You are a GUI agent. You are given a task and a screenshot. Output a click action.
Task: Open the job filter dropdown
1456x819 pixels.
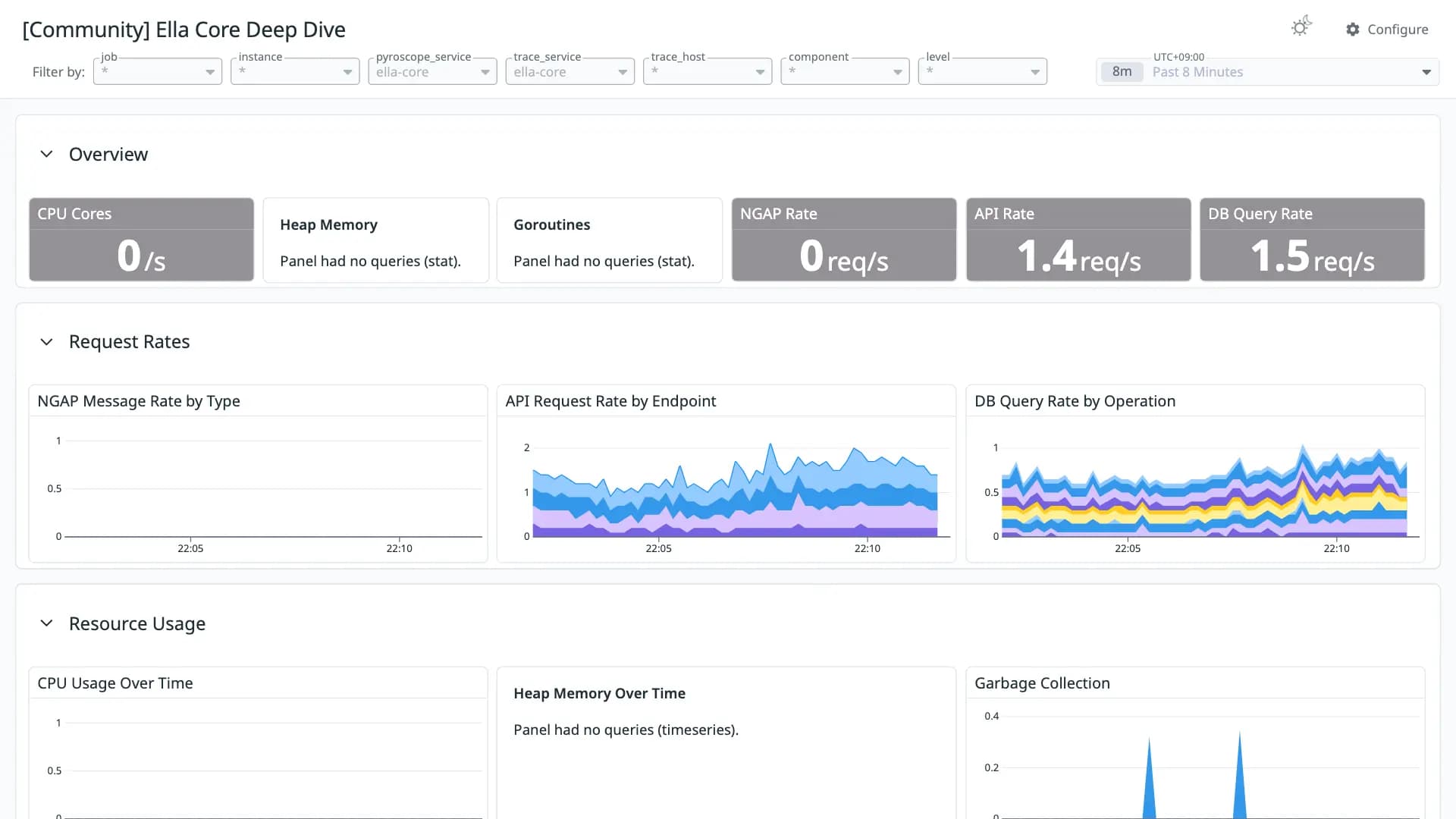click(158, 71)
